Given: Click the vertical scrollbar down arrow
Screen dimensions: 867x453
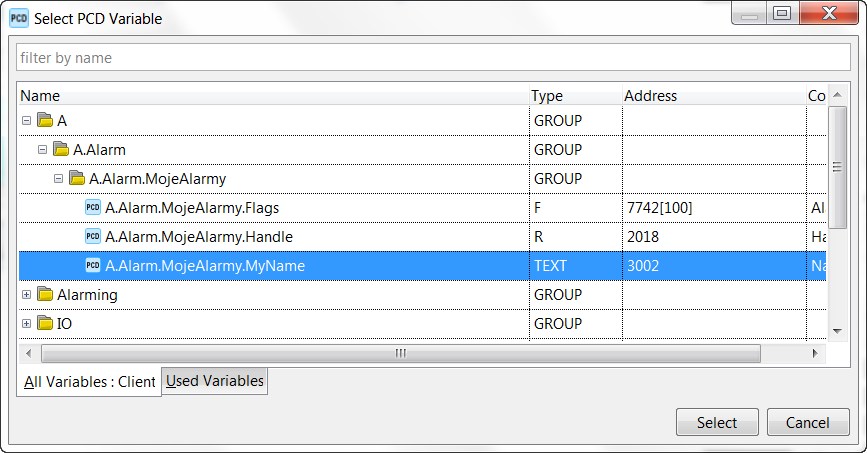Looking at the screenshot, I should [837, 331].
